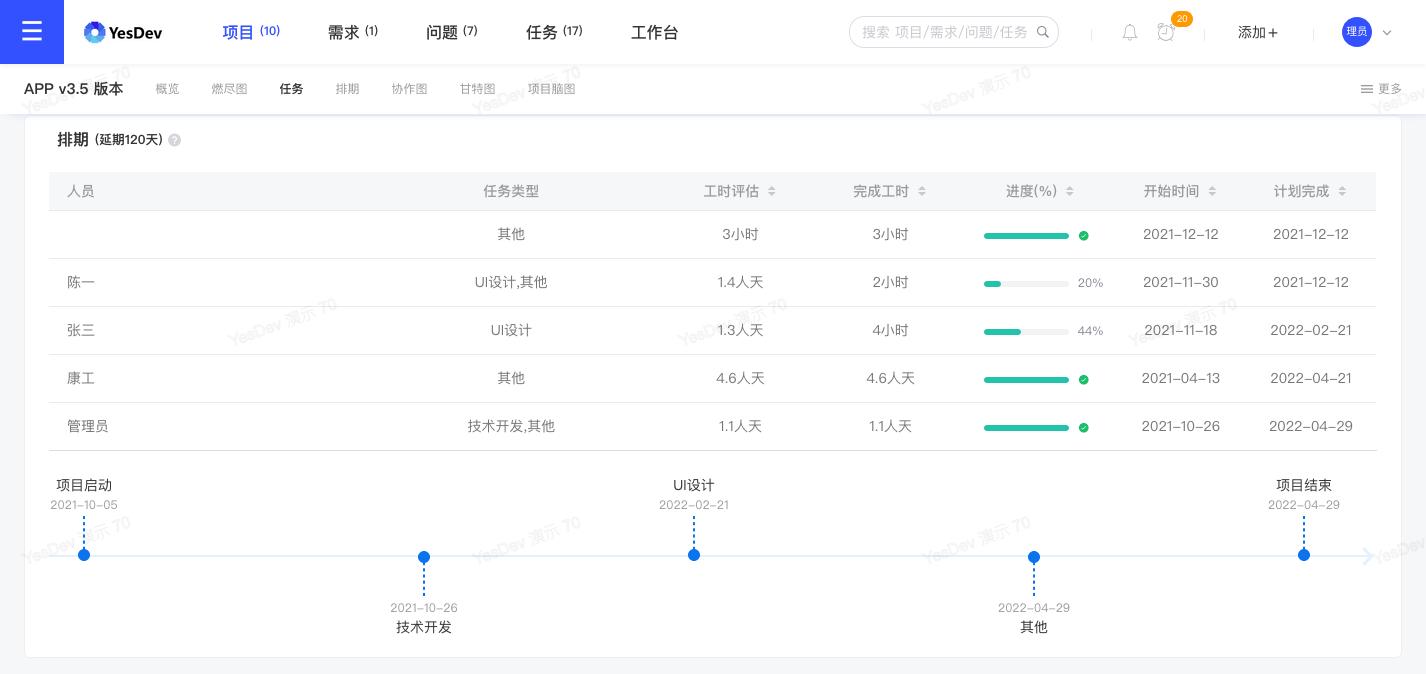Image resolution: width=1426 pixels, height=674 pixels.
Task: Open the 理员 avatar dropdown chevron
Action: (x=1387, y=31)
